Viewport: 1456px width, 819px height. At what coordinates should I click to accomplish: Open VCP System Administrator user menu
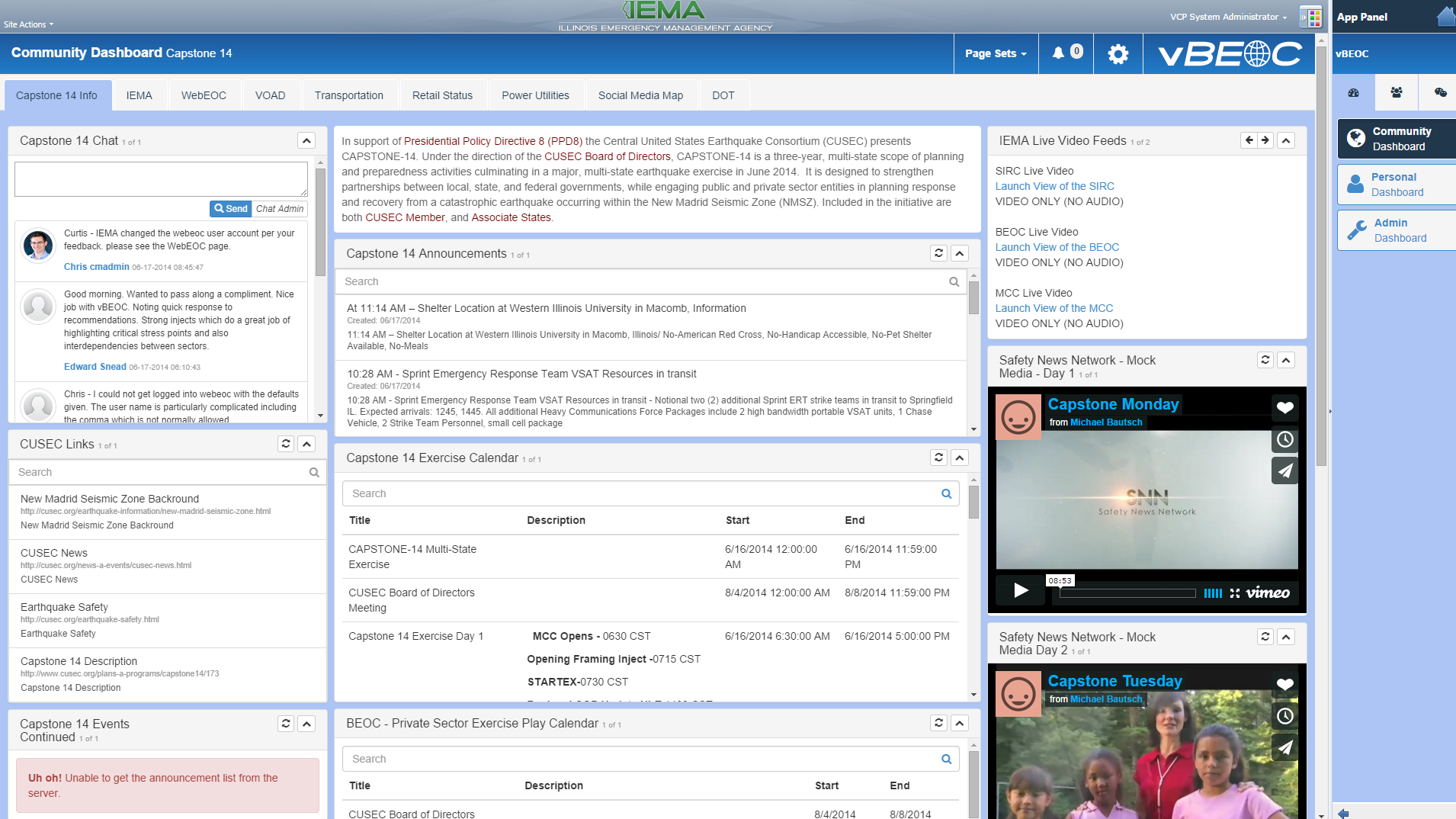click(x=1228, y=17)
